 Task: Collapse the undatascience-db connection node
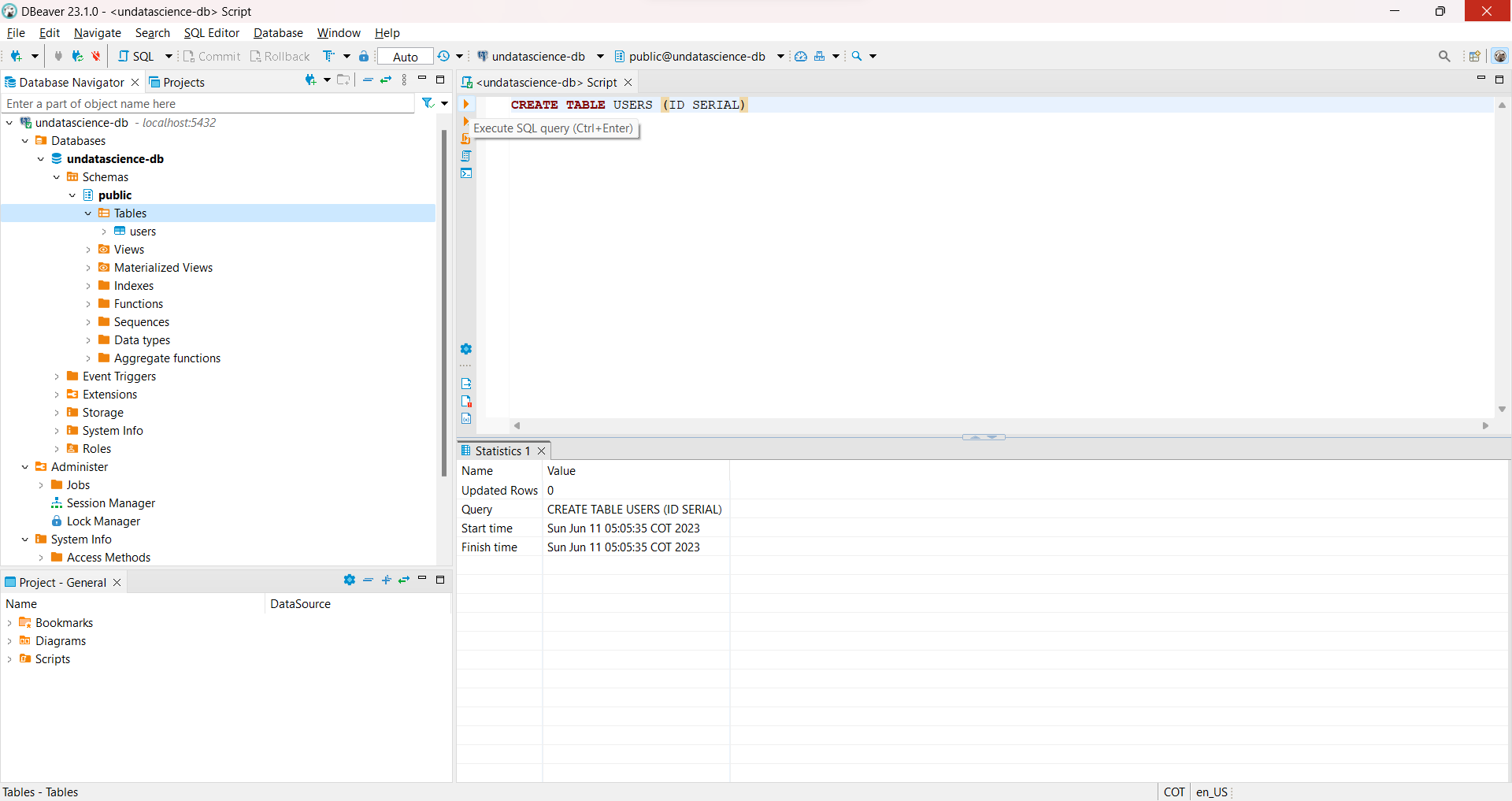click(x=9, y=123)
